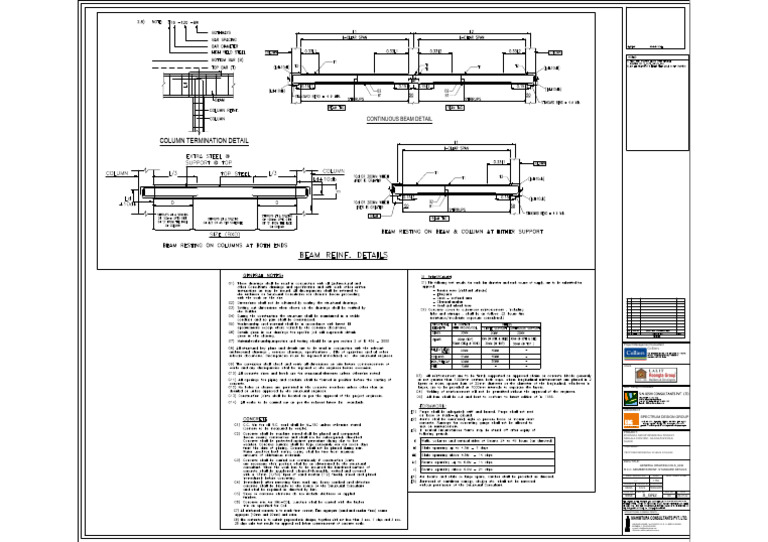Click the revision table in title block
The height and width of the screenshot is (542, 768).
tap(656, 318)
